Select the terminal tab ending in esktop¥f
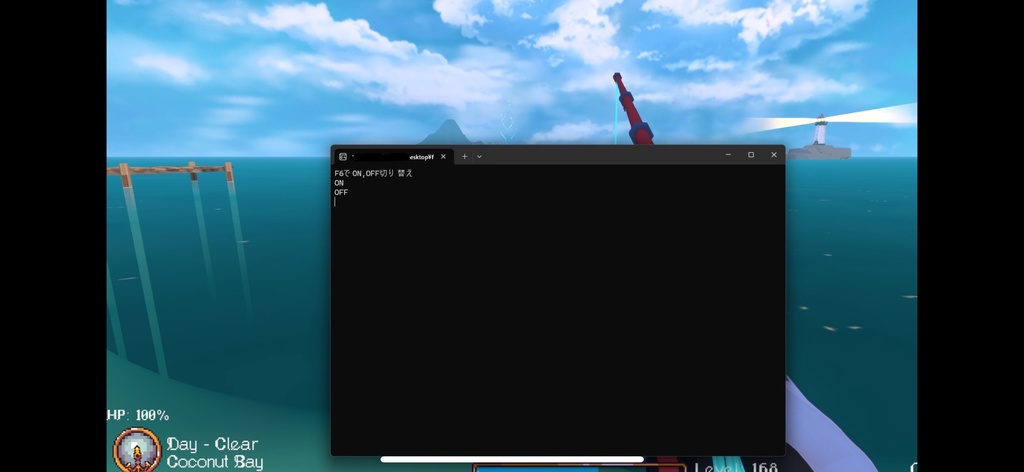 click(393, 157)
